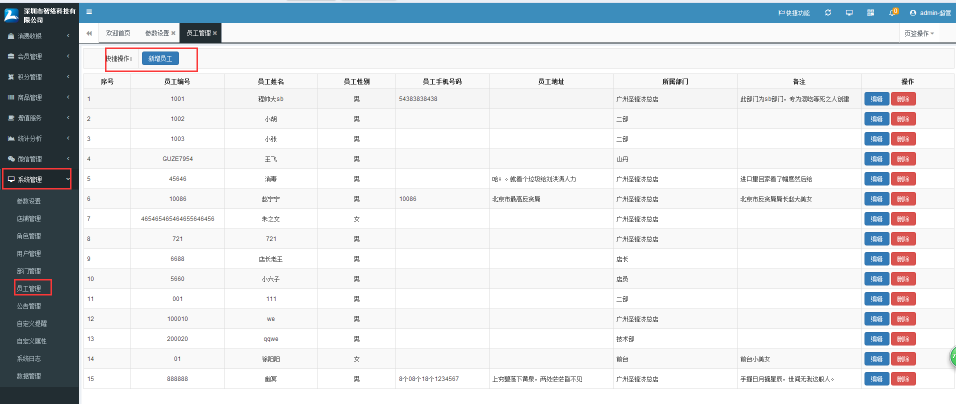
Task: Select 员工管理 in the sidebar submenu
Action: 29,288
